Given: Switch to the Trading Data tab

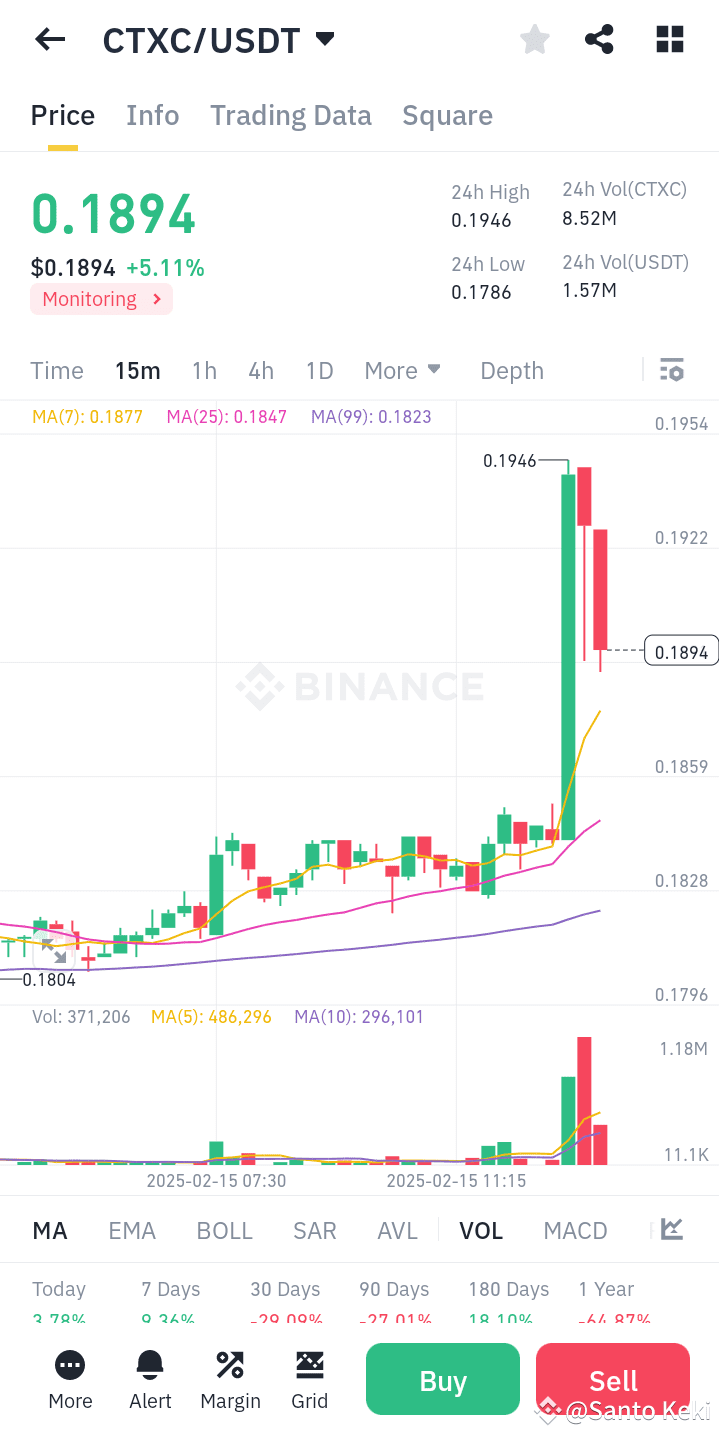Looking at the screenshot, I should [290, 115].
